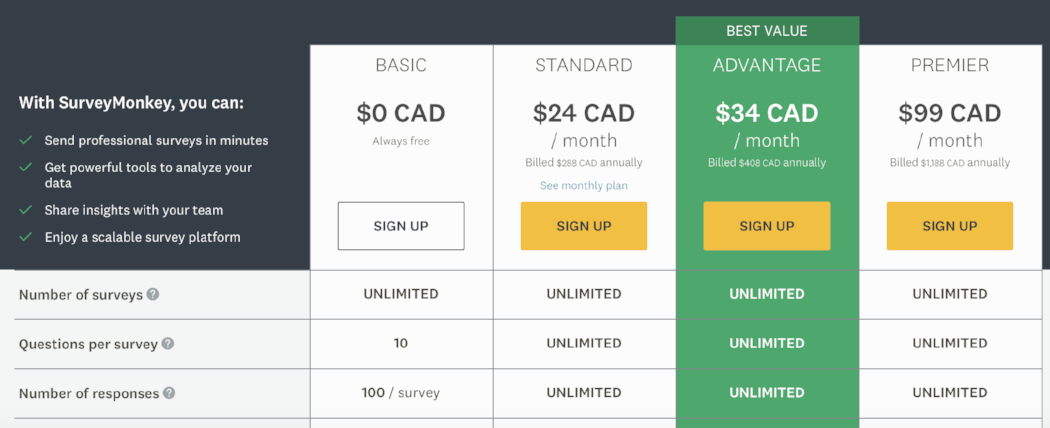Click checkmark next to Share insights with your team
1050x428 pixels.
click(x=25, y=210)
